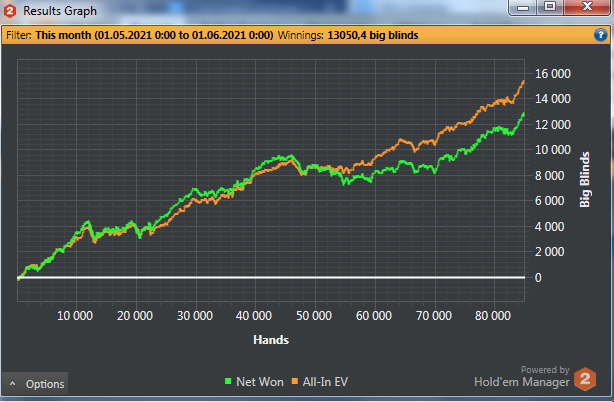Screen dimensions: 614x402
Task: Click the winnings value 13050,4 big blinds
Action: [x=373, y=35]
